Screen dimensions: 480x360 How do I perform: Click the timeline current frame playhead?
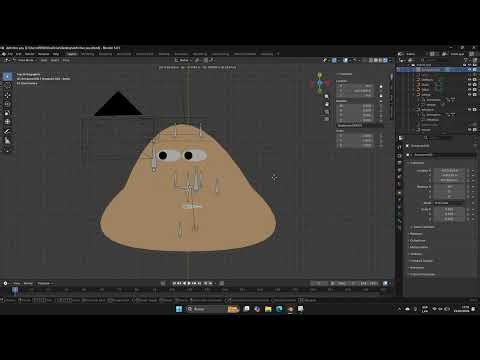pos(15,290)
